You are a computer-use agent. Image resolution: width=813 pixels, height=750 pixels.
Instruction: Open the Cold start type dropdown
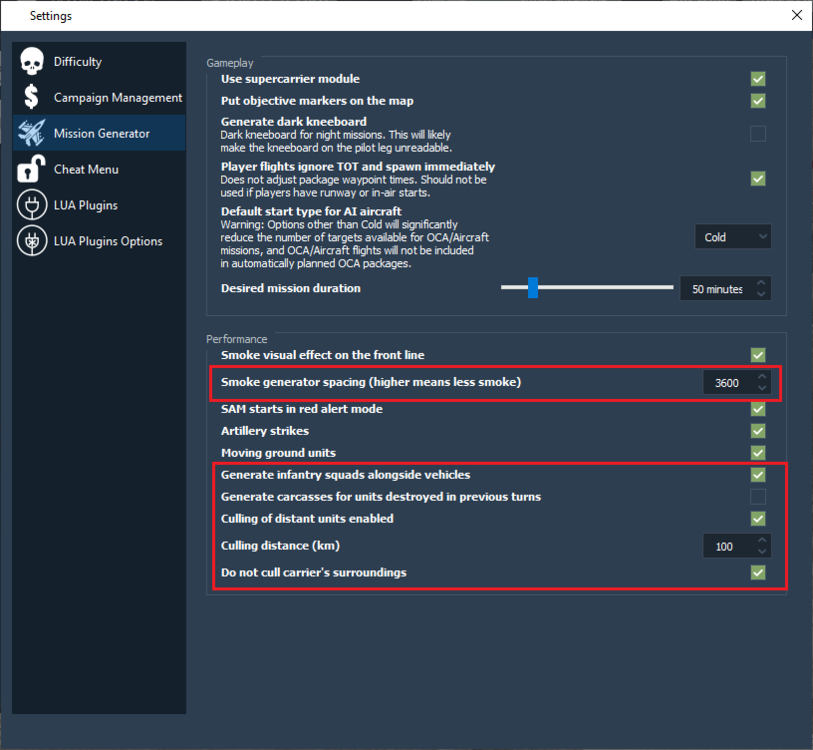point(733,237)
